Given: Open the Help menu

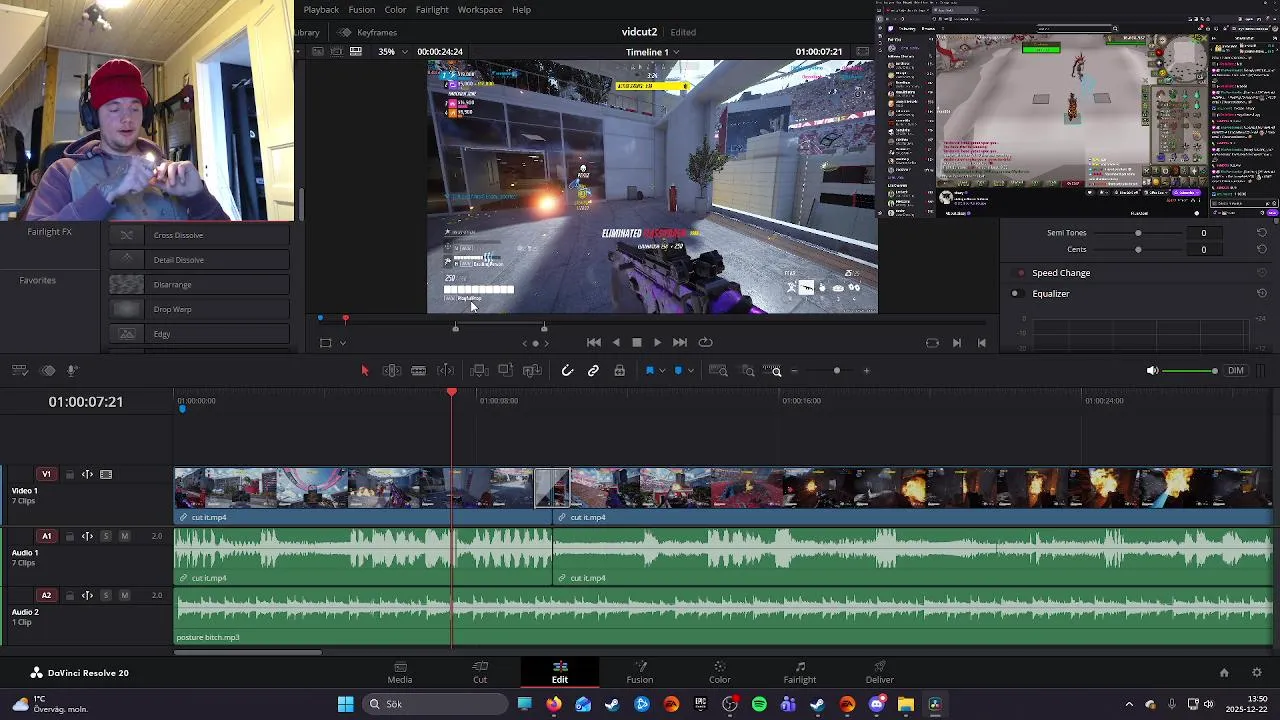Looking at the screenshot, I should pos(522,10).
